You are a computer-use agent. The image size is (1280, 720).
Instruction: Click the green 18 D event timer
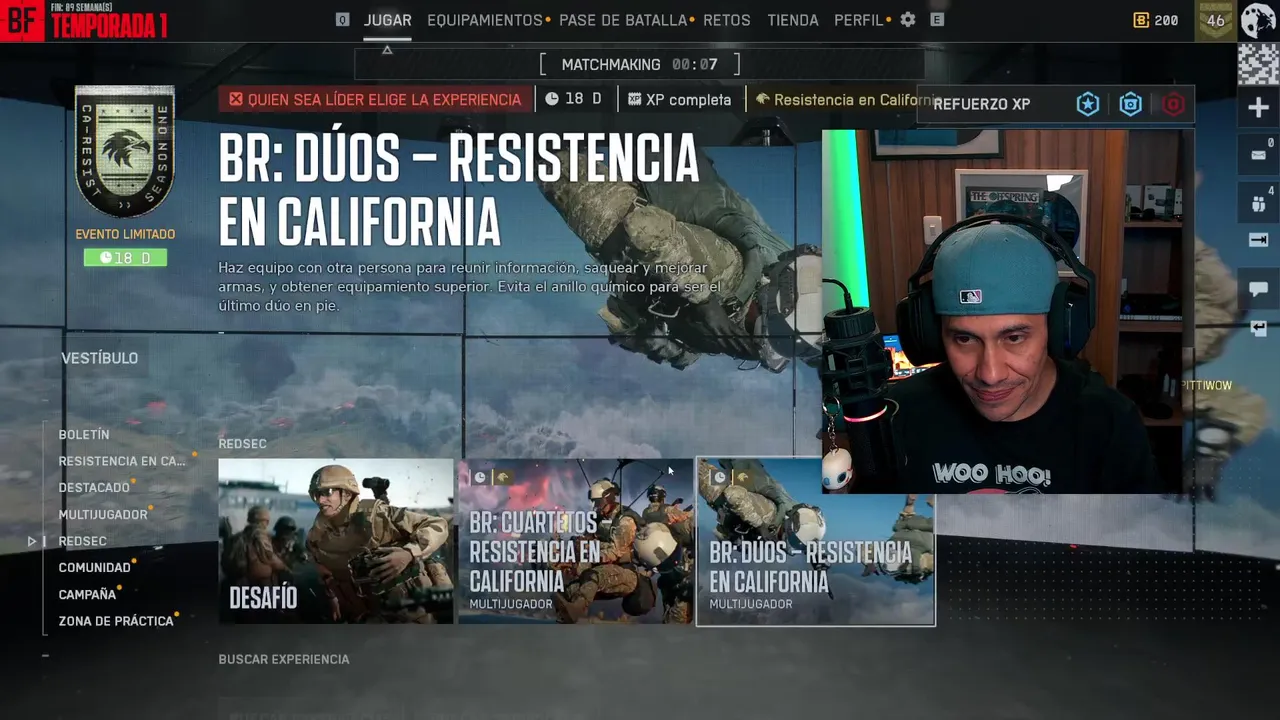125,258
